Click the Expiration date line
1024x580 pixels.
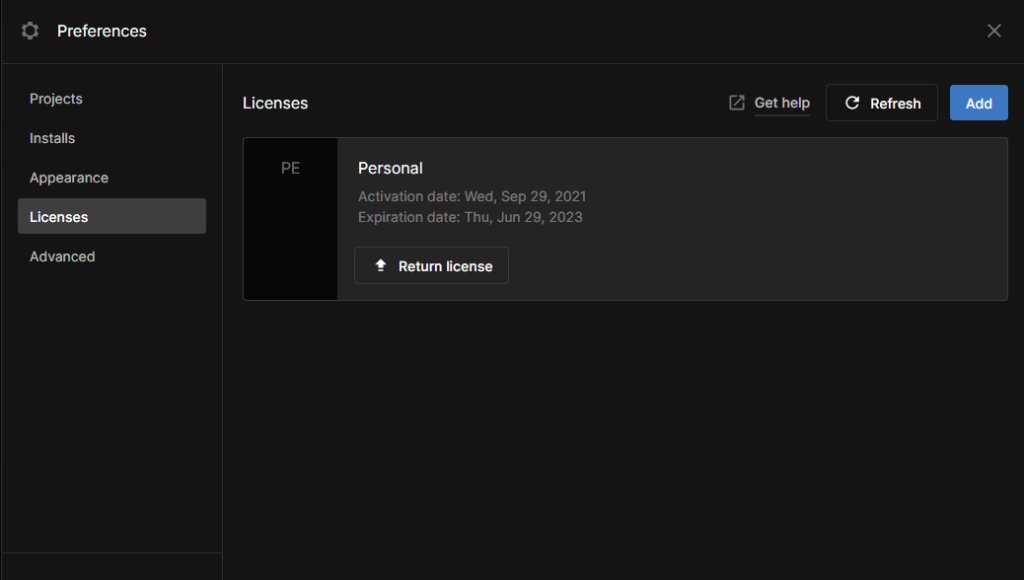pos(470,217)
